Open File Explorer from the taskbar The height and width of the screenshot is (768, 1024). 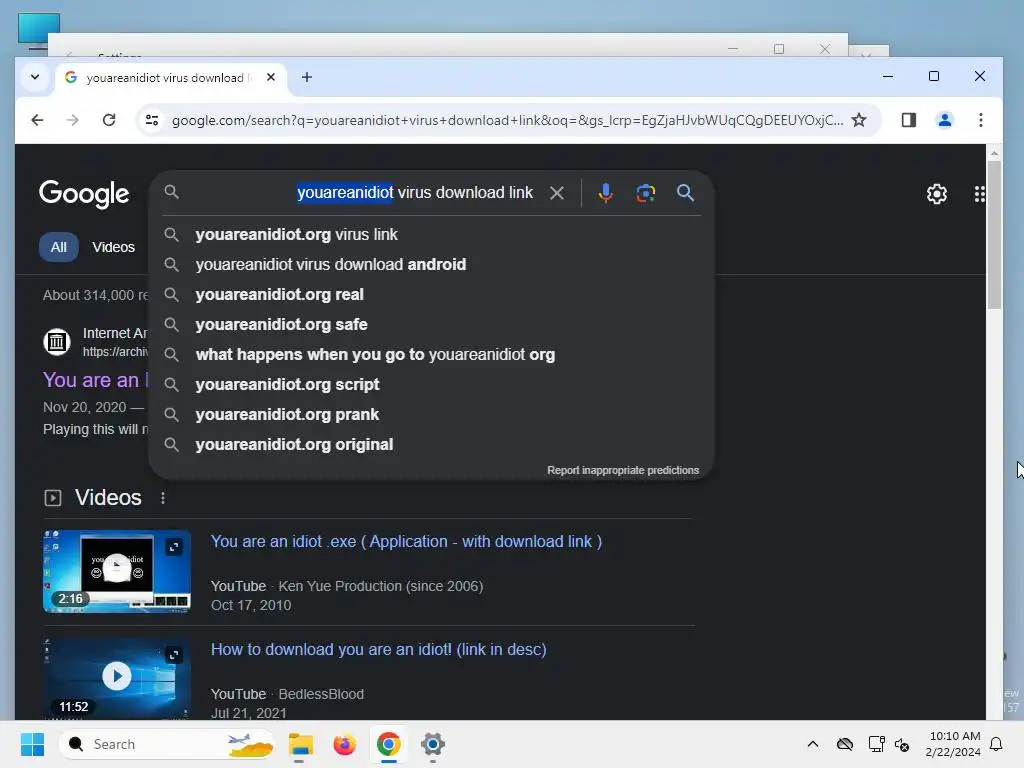click(x=300, y=744)
